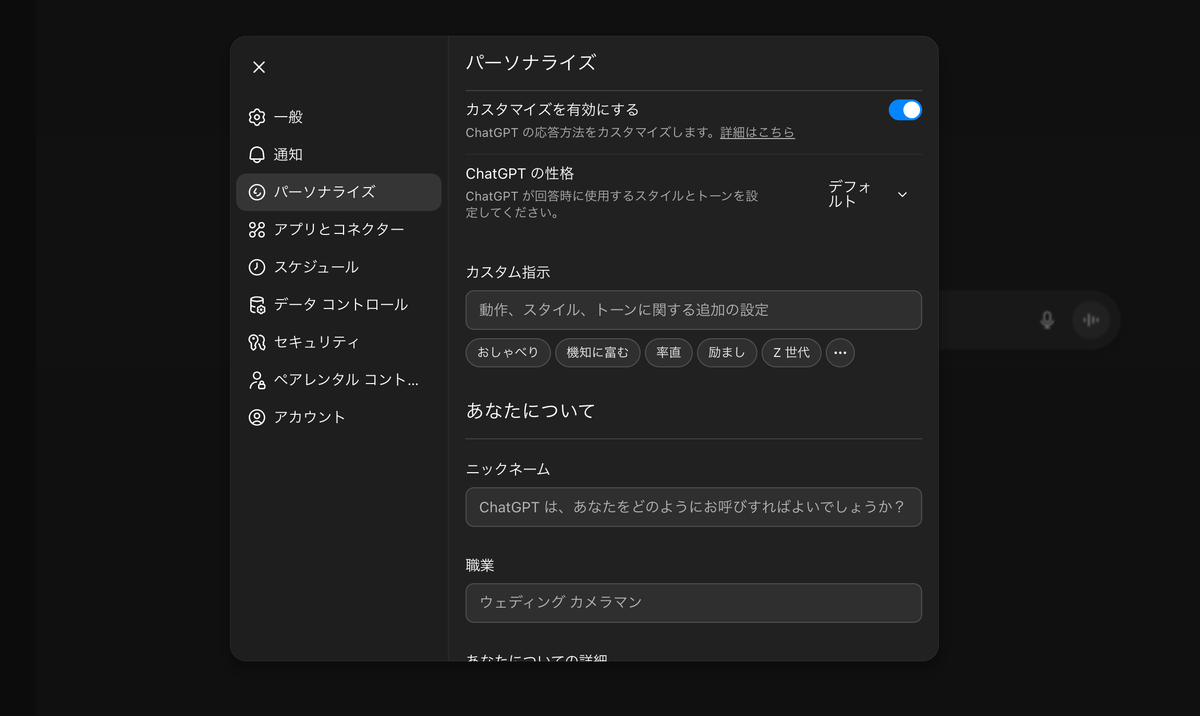Viewport: 1200px width, 716px height.
Task: Select the Z 世代 style chip
Action: [x=791, y=352]
